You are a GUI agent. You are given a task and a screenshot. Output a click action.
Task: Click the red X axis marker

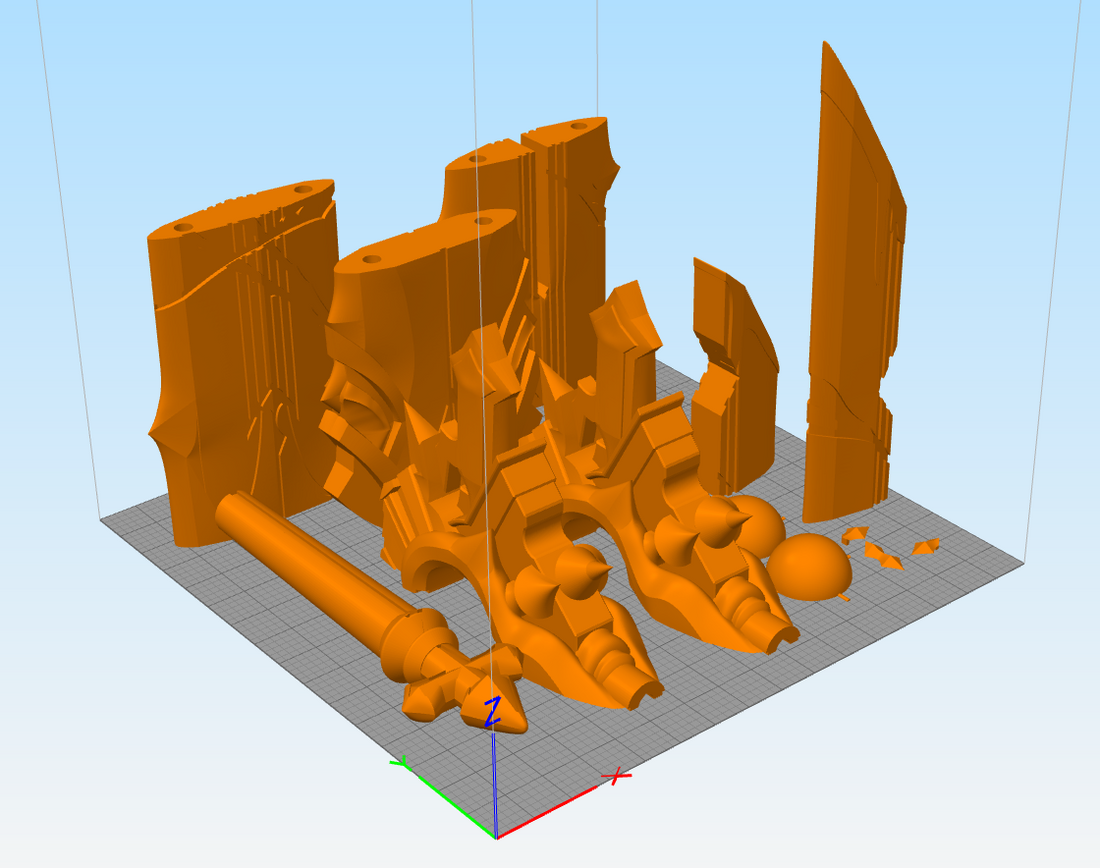619,776
